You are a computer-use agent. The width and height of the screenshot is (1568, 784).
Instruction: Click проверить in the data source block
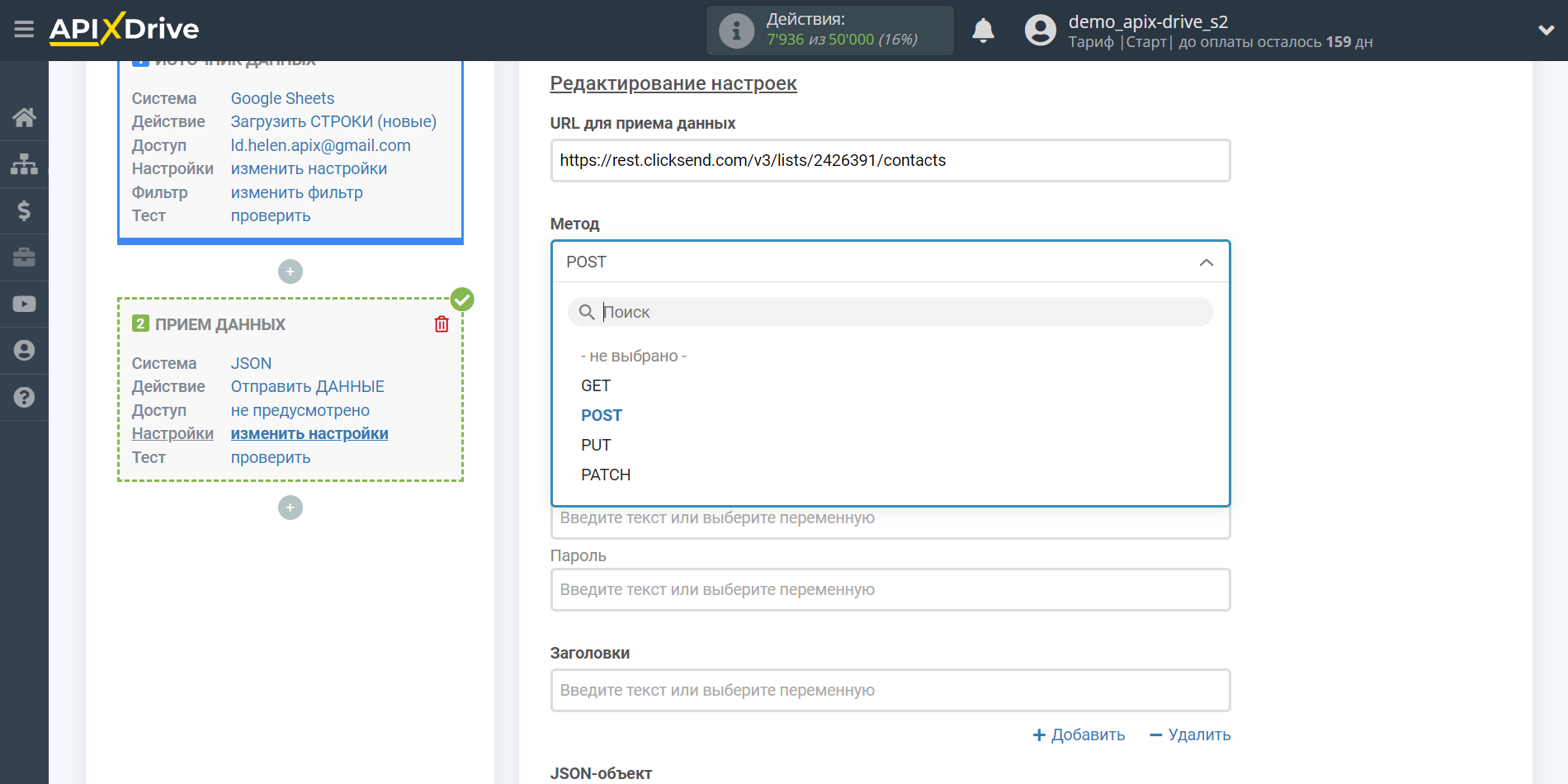tap(271, 215)
